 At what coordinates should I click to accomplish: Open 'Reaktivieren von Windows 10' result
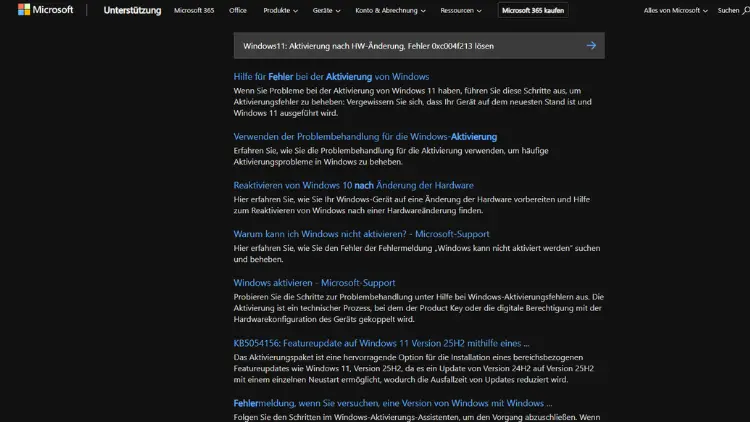[353, 185]
